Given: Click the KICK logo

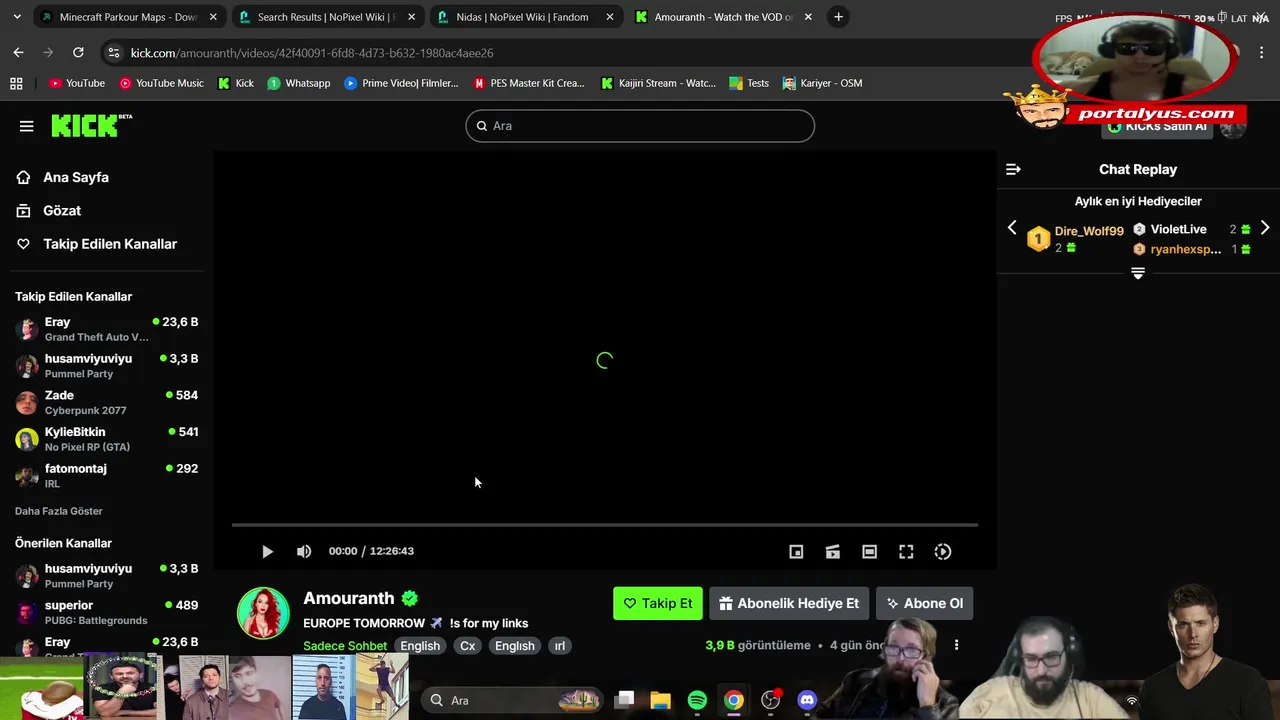Looking at the screenshot, I should (x=91, y=125).
